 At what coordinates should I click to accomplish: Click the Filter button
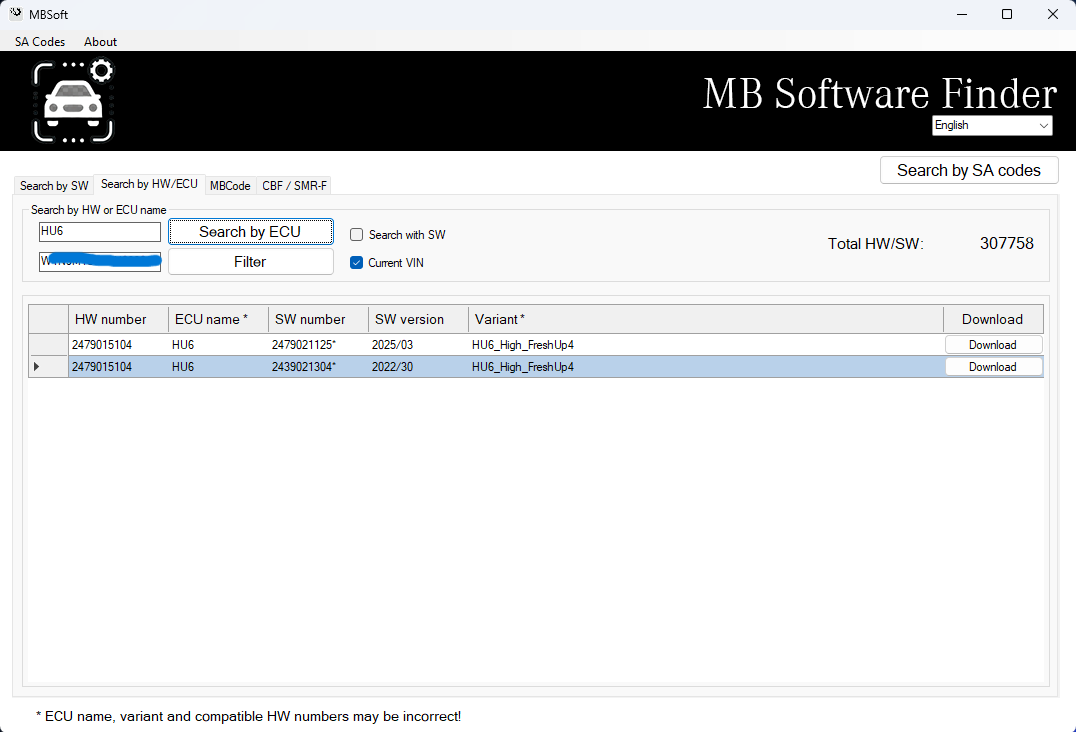pyautogui.click(x=250, y=262)
